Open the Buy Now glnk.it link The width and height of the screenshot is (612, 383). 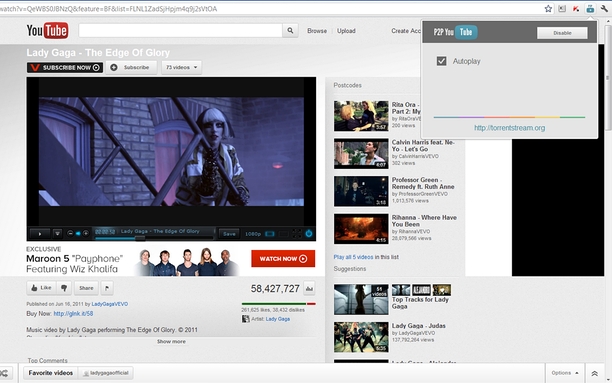(73, 314)
